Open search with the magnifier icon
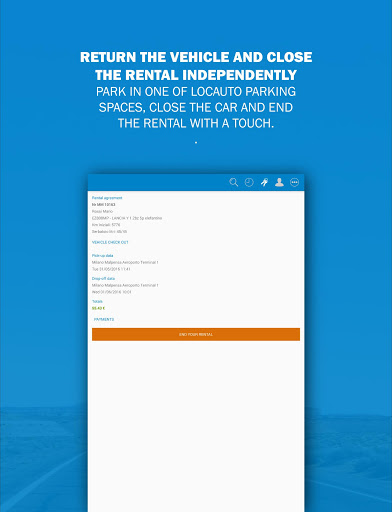Screen dimensions: 392x512 [x=234, y=182]
